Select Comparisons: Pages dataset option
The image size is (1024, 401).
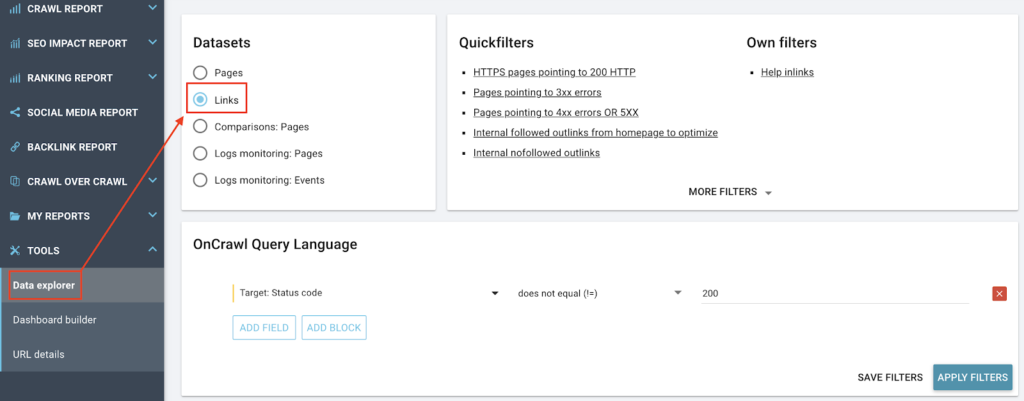(x=200, y=127)
